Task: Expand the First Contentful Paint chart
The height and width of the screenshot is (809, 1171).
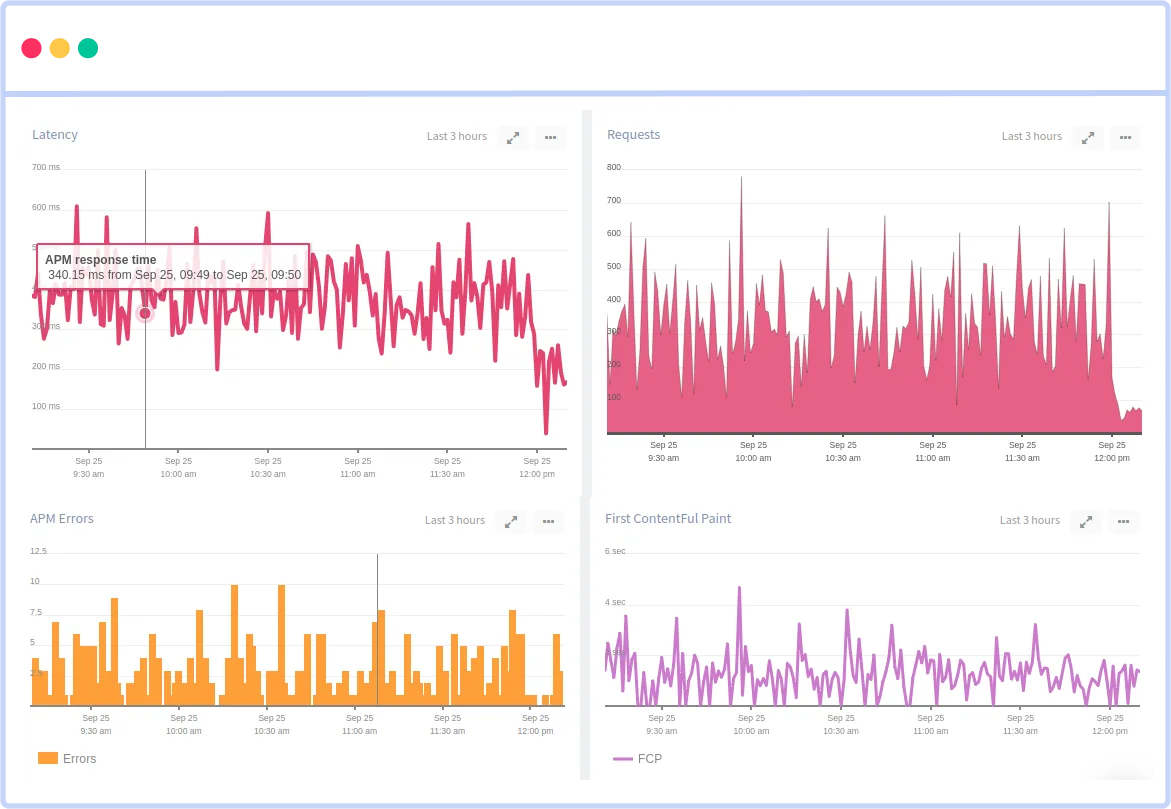Action: pyautogui.click(x=1086, y=521)
